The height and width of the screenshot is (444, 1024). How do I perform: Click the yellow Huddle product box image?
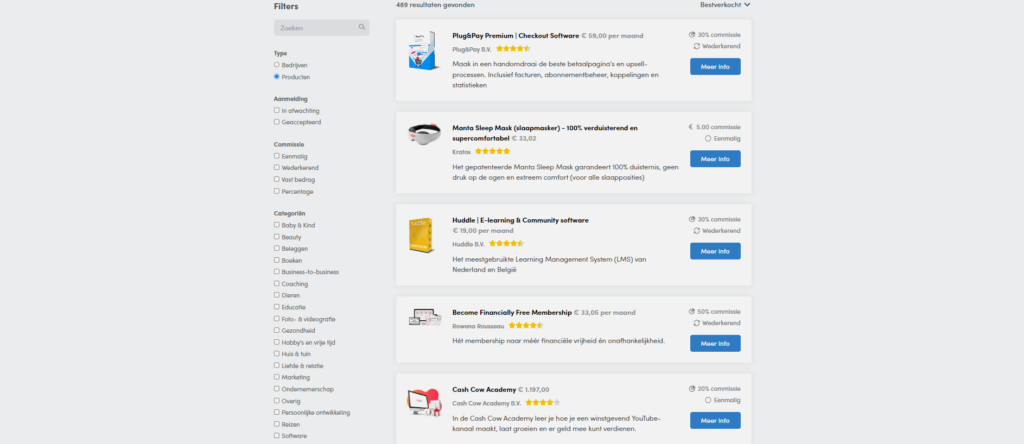pos(422,235)
